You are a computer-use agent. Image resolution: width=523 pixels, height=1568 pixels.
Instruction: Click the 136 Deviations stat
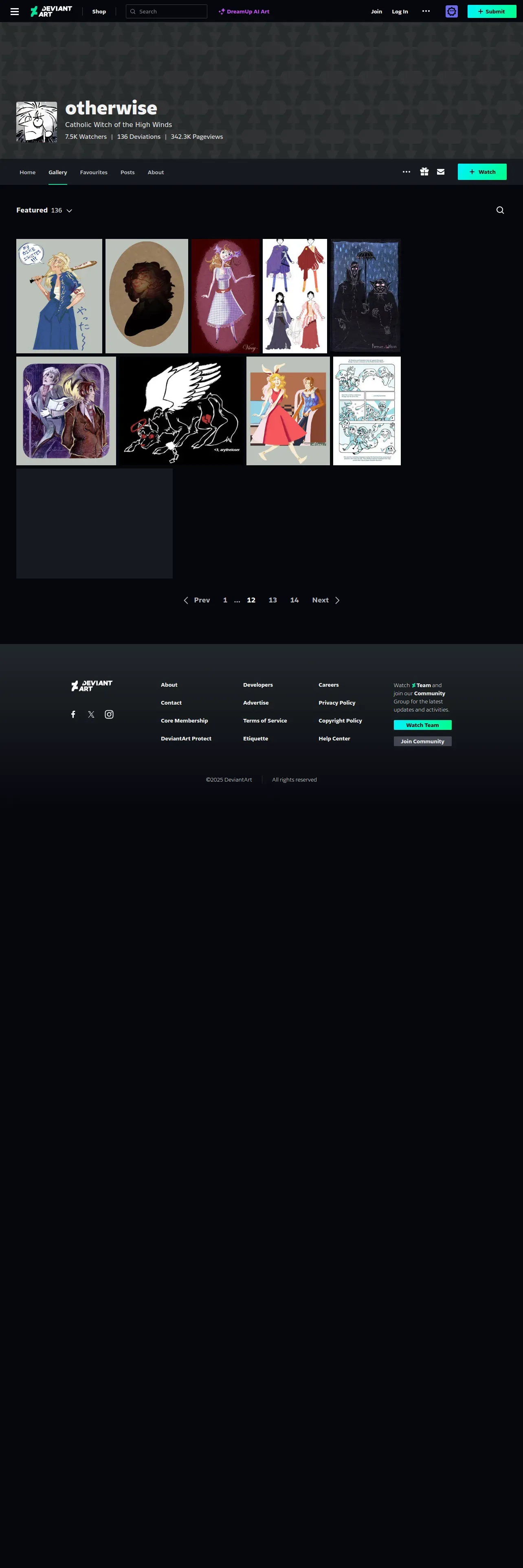click(x=139, y=137)
